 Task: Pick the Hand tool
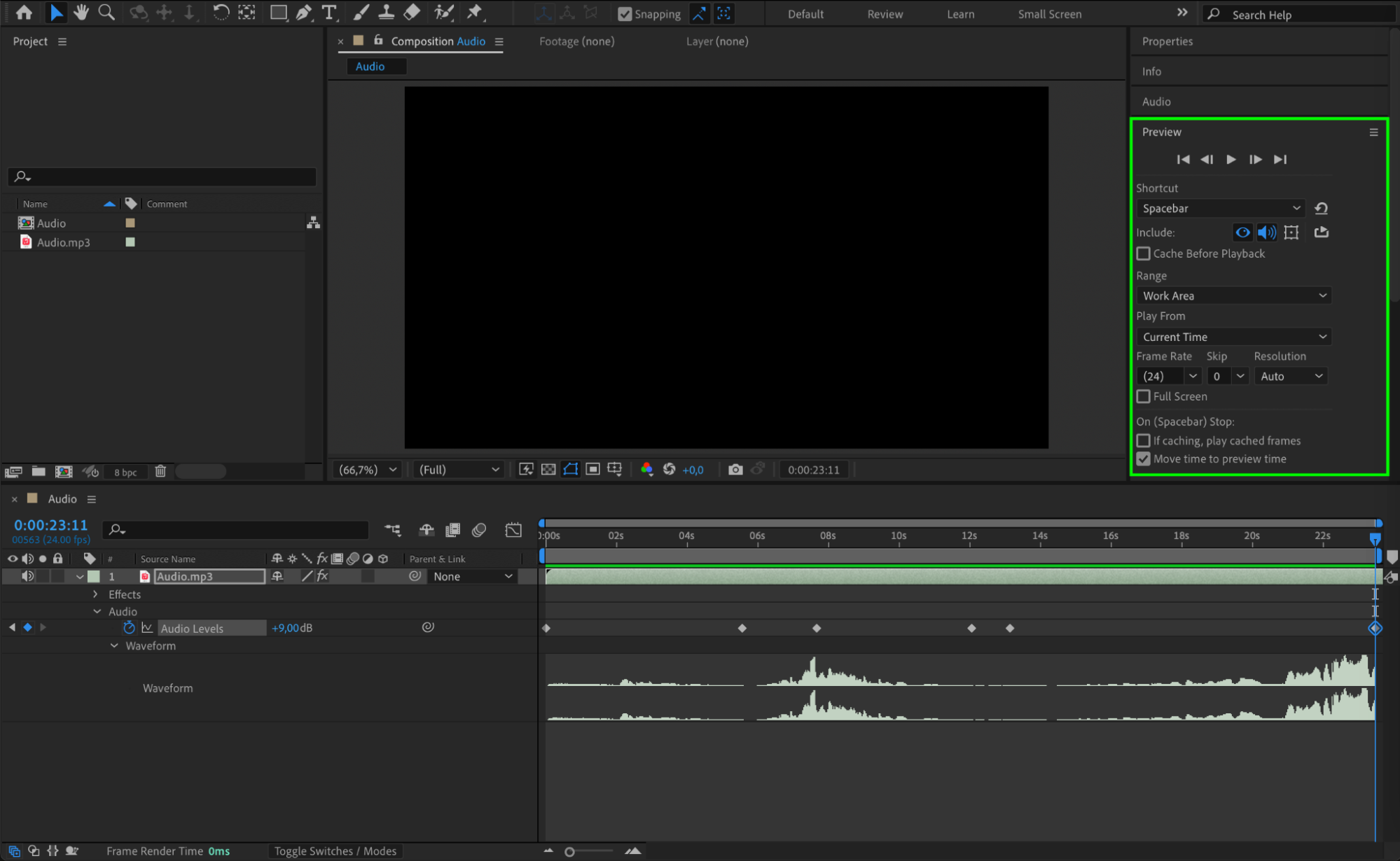[81, 13]
